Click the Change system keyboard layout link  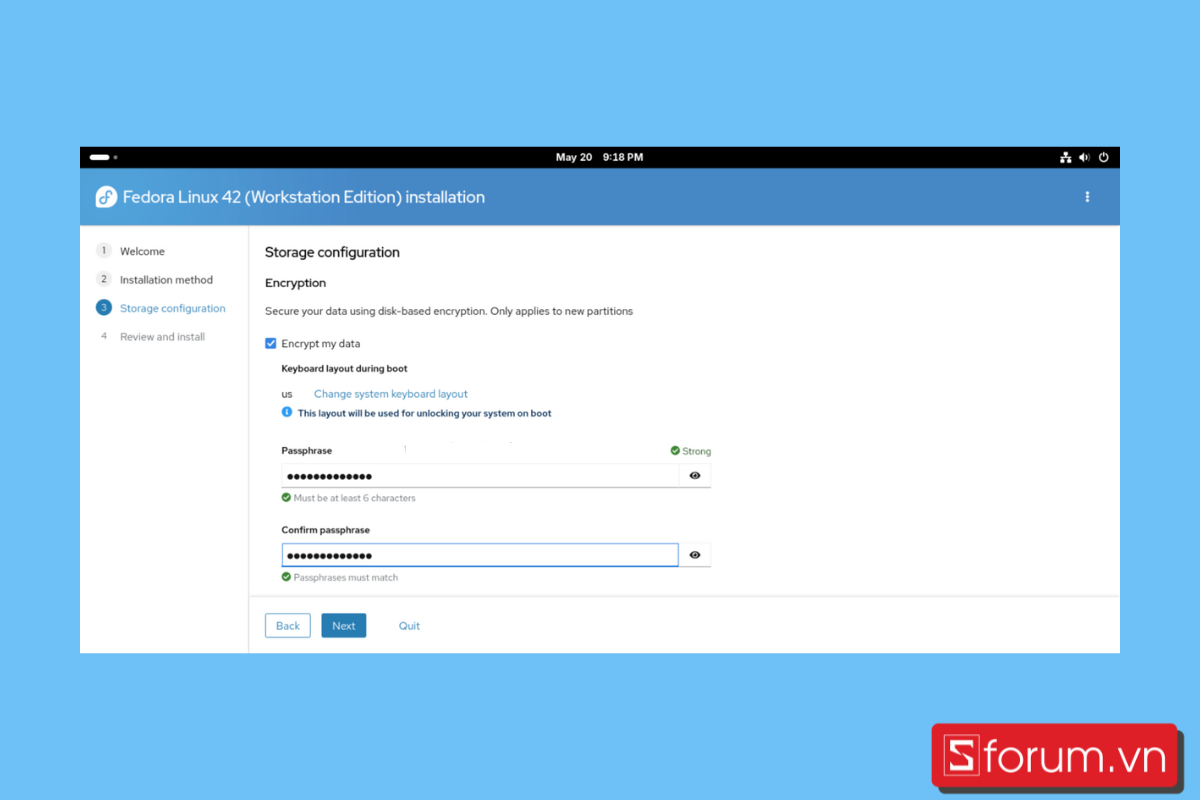[391, 394]
